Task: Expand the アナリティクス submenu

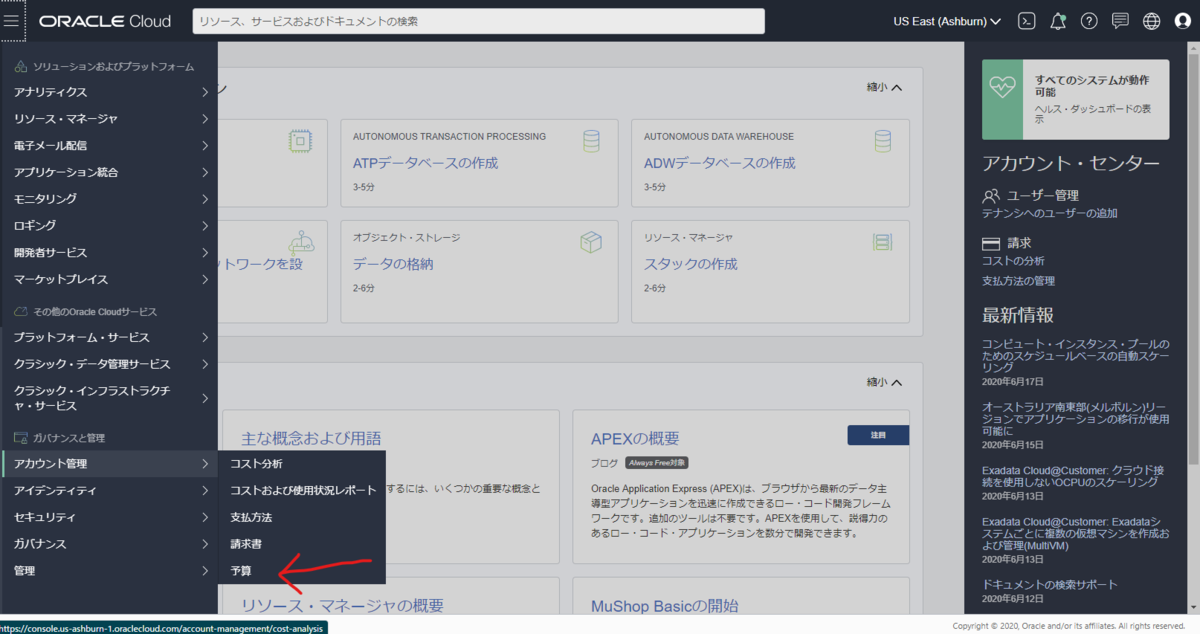Action: [x=108, y=92]
